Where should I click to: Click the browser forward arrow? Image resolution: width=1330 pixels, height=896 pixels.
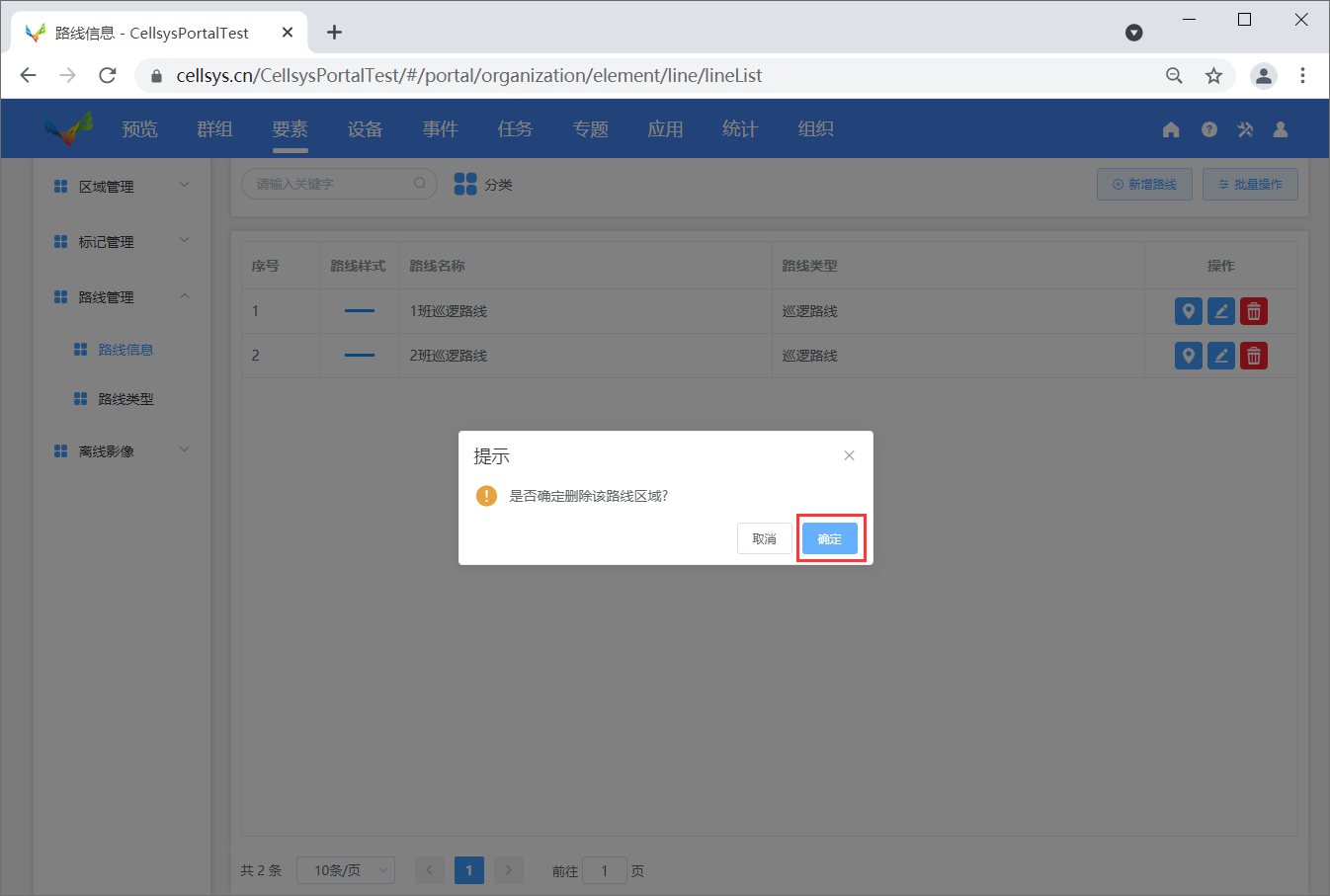point(67,75)
